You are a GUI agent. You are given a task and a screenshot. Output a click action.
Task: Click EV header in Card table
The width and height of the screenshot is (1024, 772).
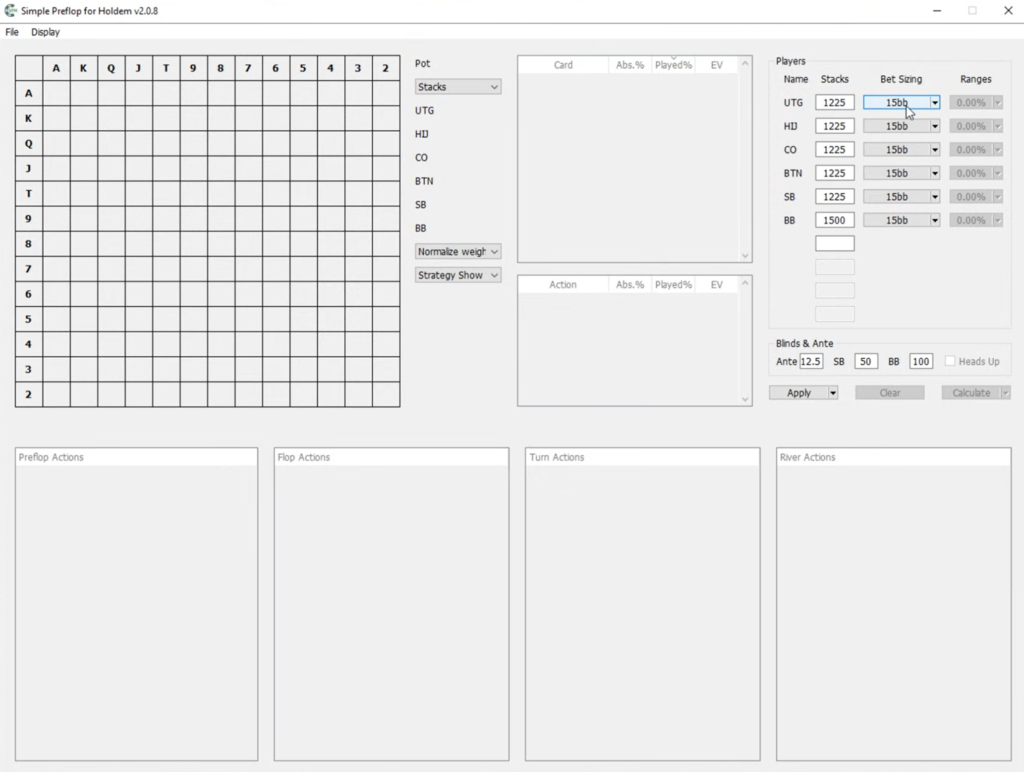click(x=716, y=65)
